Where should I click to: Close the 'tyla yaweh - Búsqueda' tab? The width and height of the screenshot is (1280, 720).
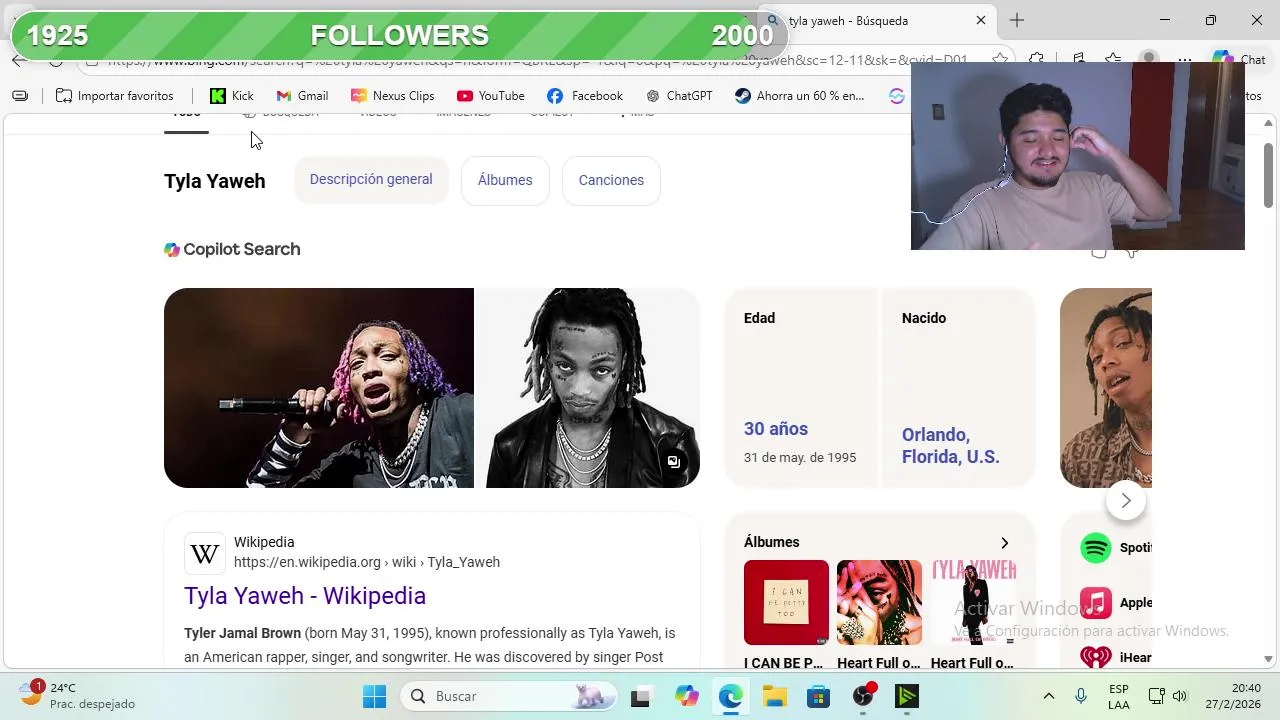coord(981,20)
